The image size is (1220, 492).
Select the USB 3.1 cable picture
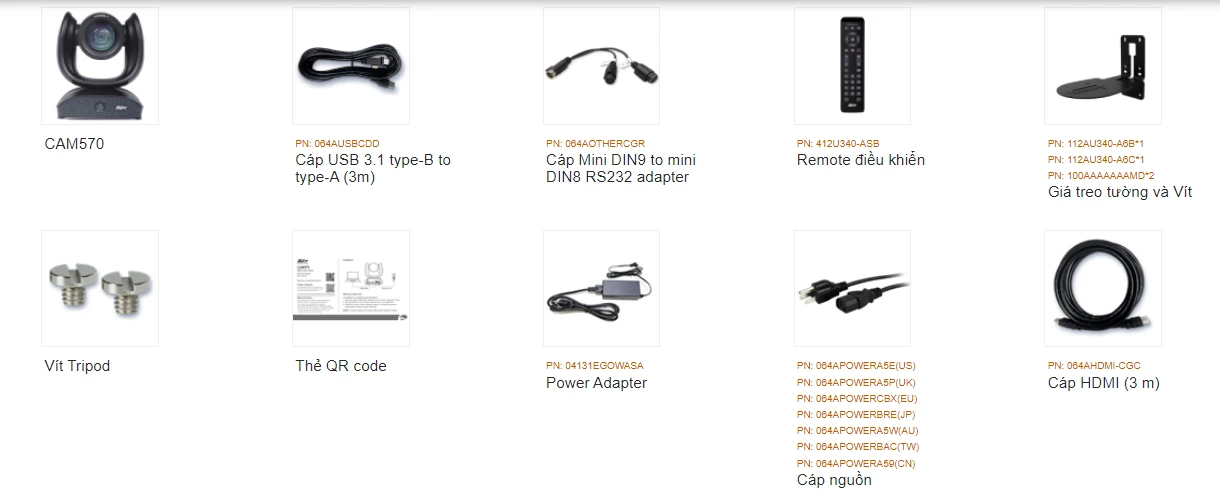351,66
